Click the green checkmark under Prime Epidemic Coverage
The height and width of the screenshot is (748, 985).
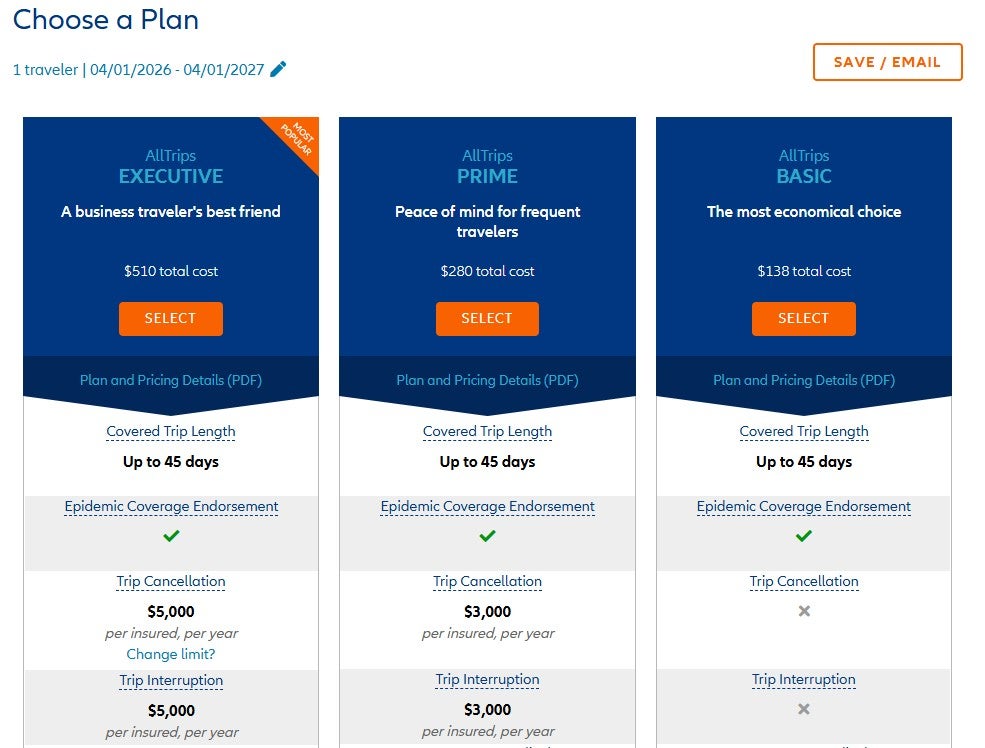[x=487, y=535]
